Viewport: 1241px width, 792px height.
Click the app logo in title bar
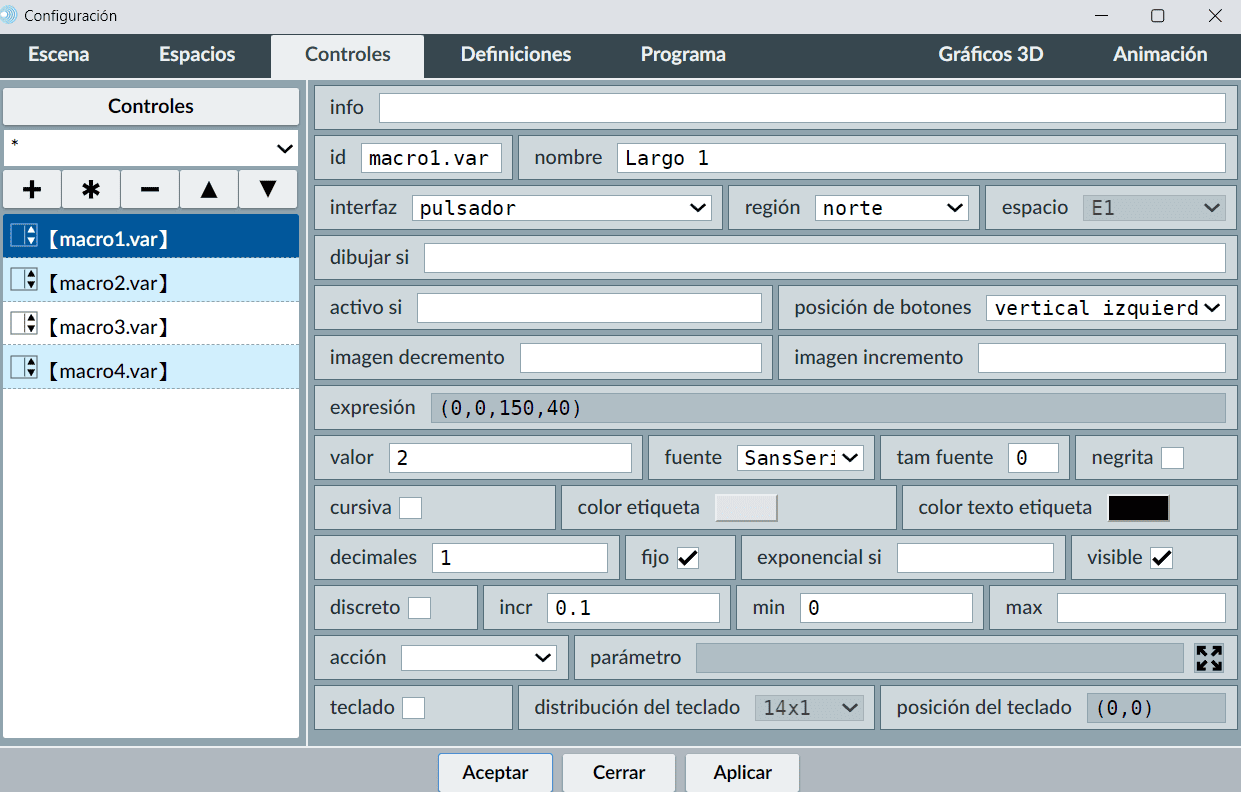pos(10,16)
